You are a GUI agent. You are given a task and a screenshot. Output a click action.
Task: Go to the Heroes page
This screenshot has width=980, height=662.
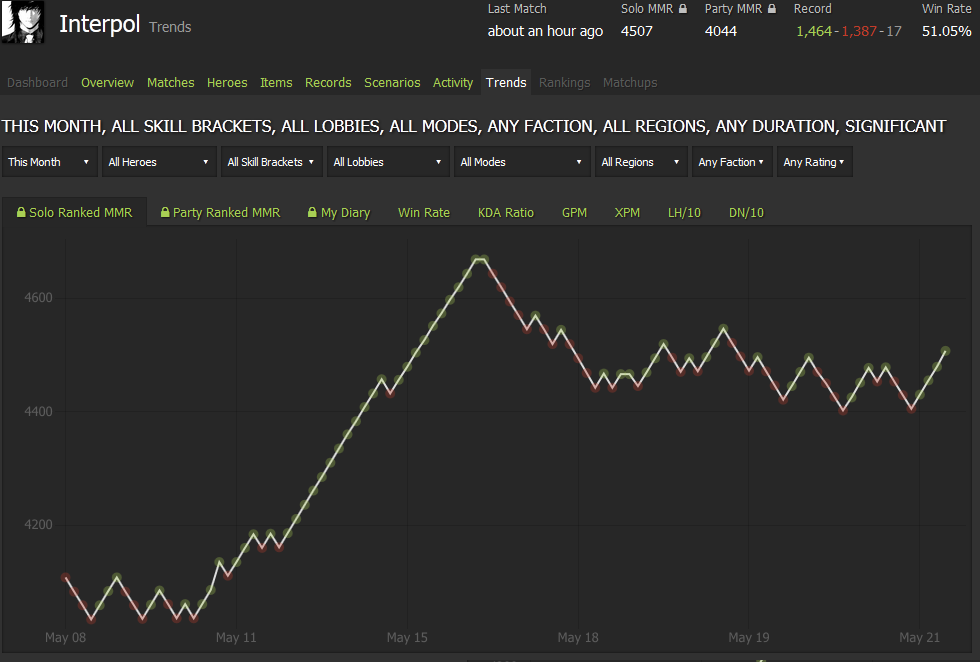pos(227,83)
